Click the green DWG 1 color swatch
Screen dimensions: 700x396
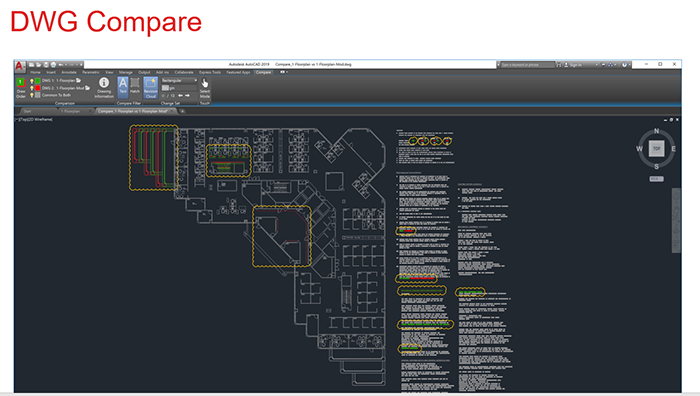[x=38, y=81]
